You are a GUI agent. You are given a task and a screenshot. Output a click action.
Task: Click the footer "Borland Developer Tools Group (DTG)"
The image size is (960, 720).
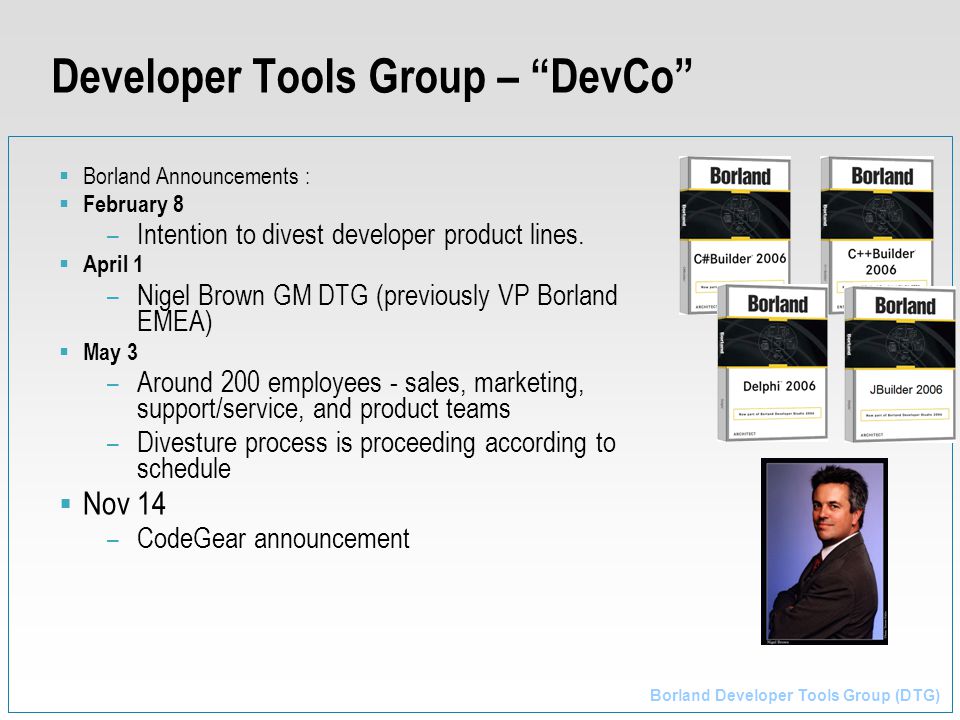click(x=795, y=696)
